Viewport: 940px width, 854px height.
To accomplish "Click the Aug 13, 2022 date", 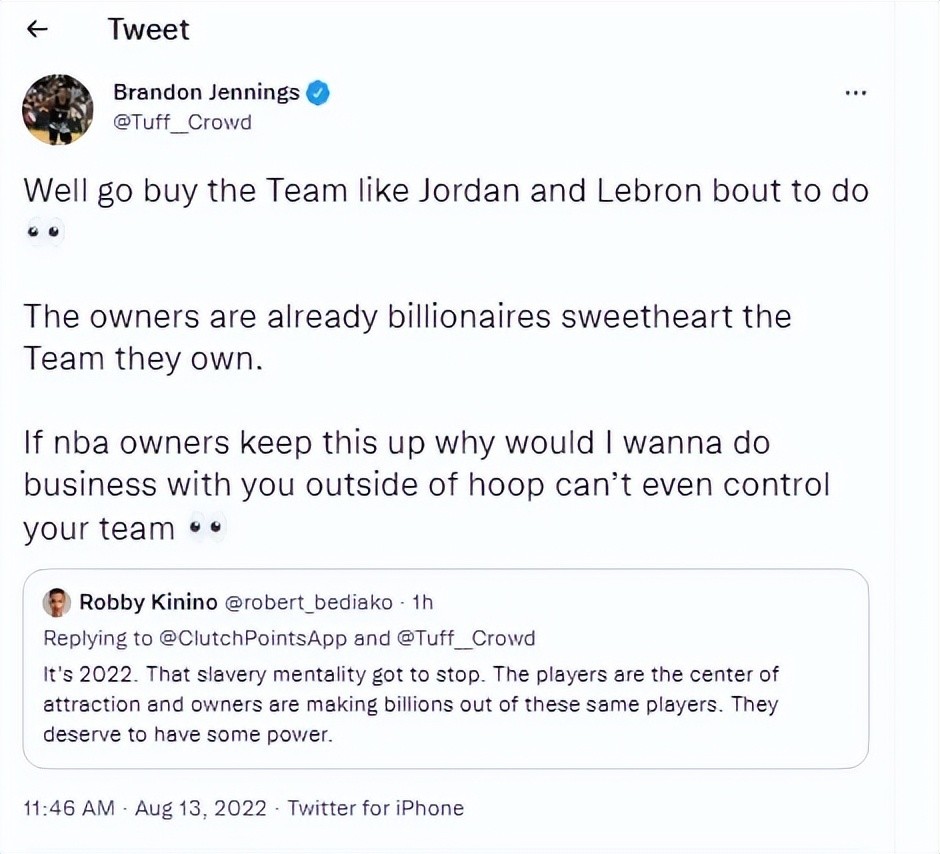I will click(200, 808).
